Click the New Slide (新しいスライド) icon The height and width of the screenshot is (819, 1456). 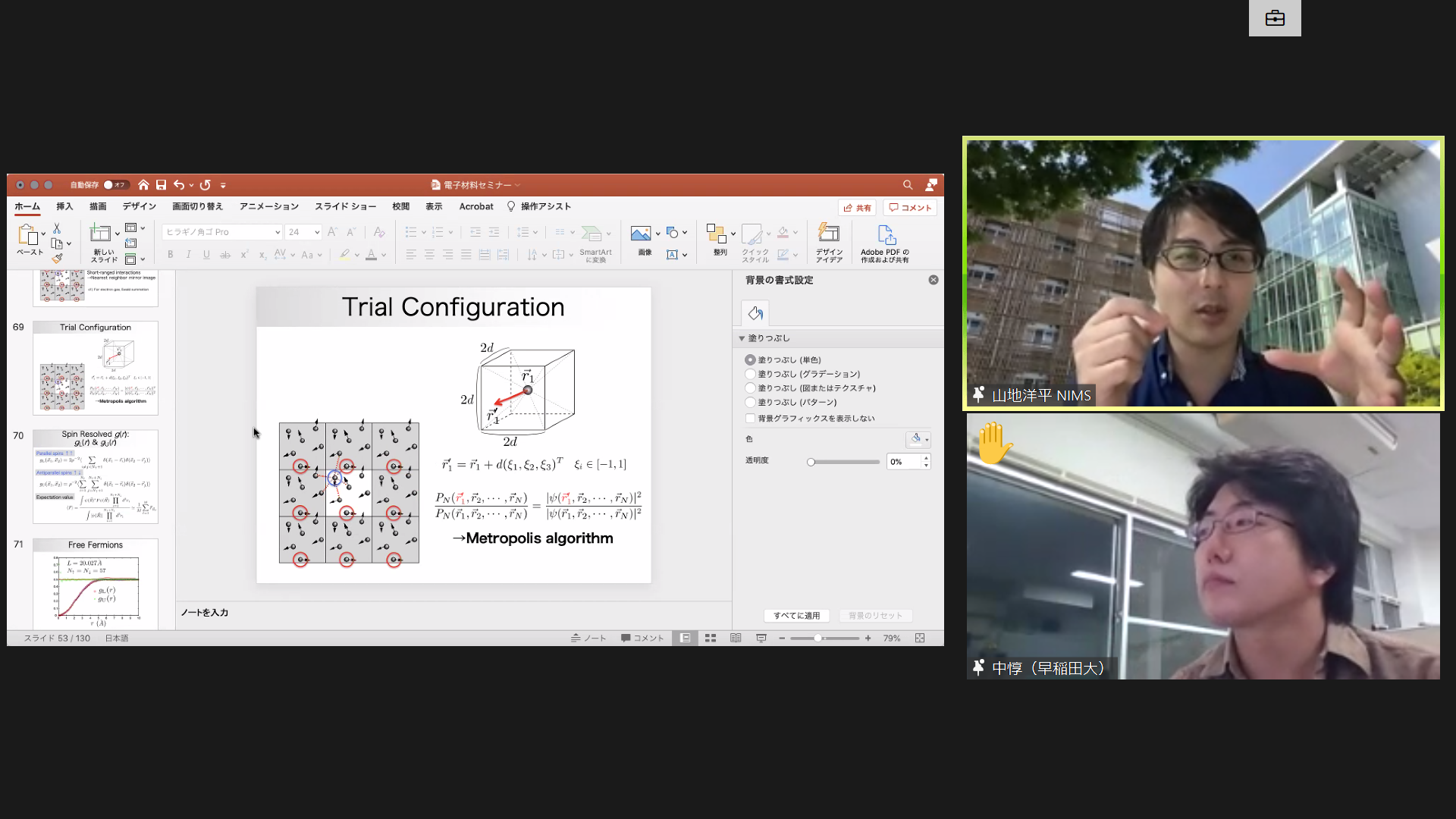[x=100, y=233]
